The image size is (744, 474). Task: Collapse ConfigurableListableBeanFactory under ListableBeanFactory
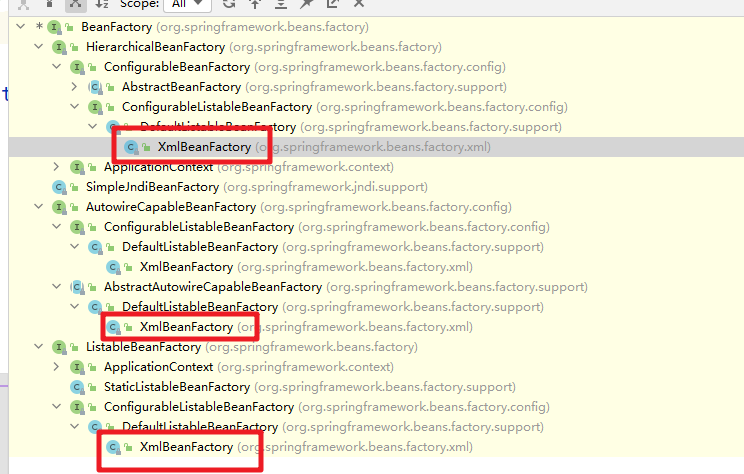(x=56, y=406)
